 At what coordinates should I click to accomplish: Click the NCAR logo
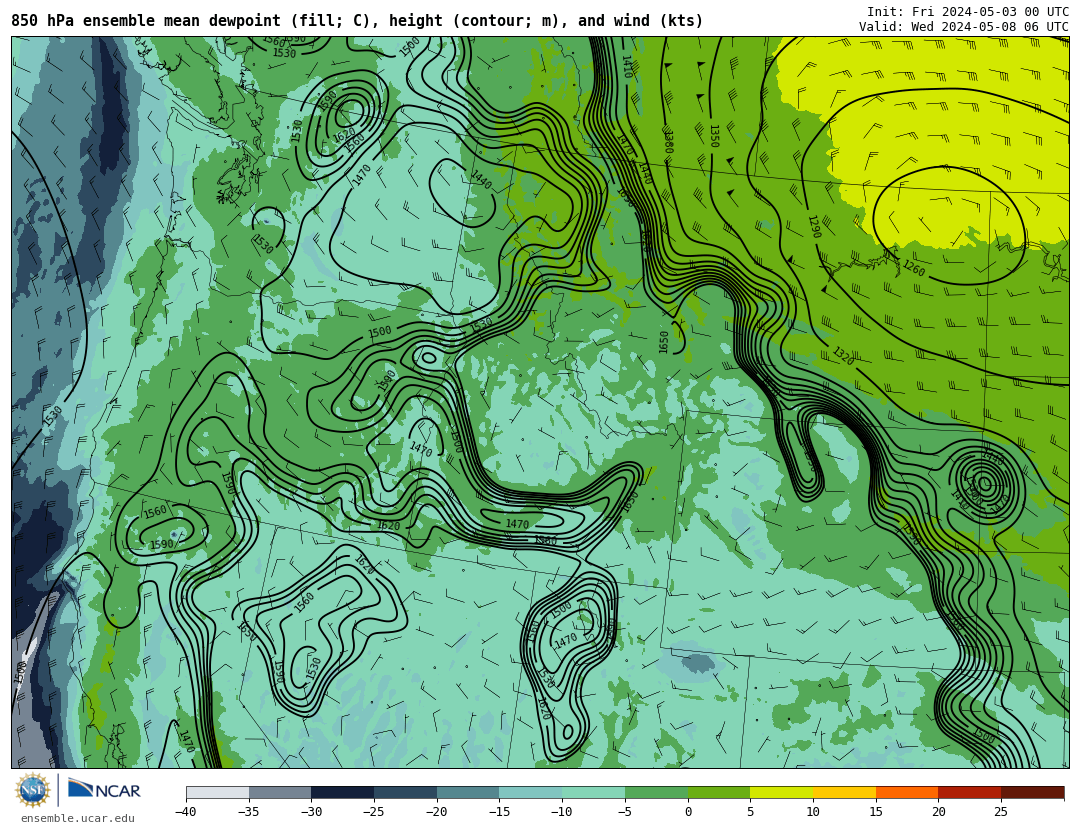click(104, 790)
